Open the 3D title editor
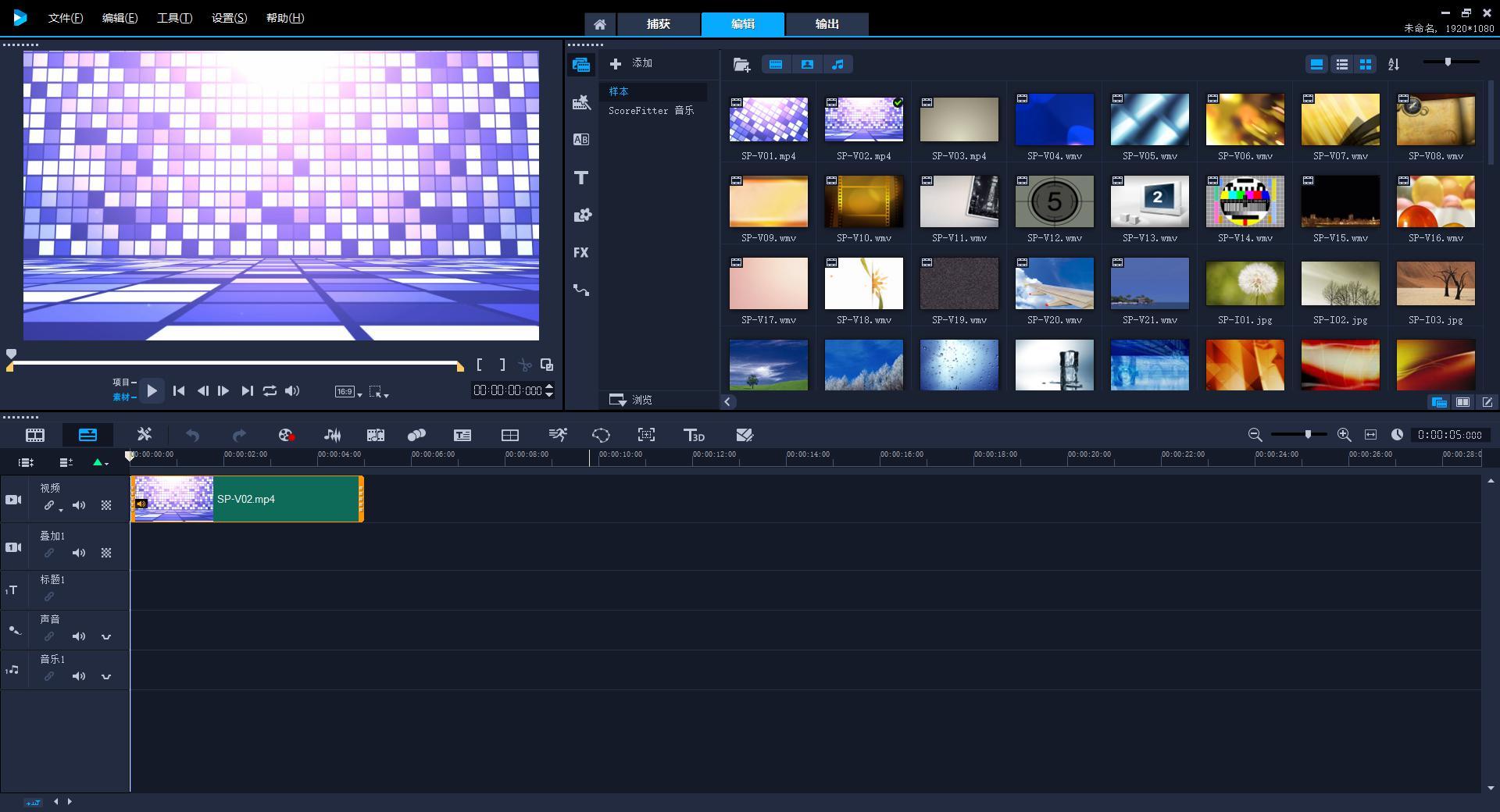This screenshot has width=1500, height=812. click(694, 435)
